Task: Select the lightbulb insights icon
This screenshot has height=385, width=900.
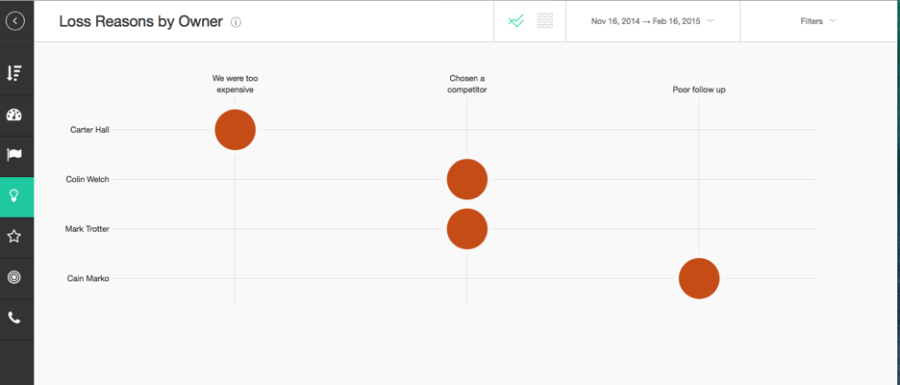Action: pos(14,196)
